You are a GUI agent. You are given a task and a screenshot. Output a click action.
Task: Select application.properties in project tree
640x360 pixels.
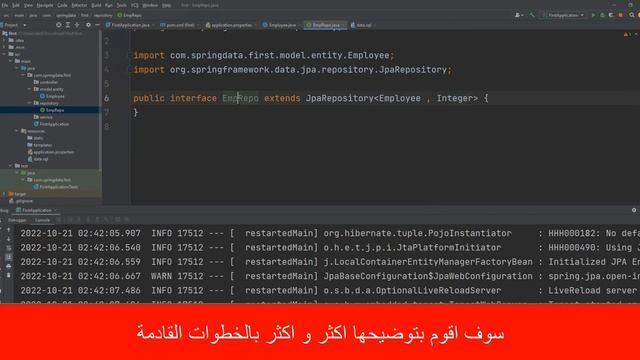coord(51,152)
